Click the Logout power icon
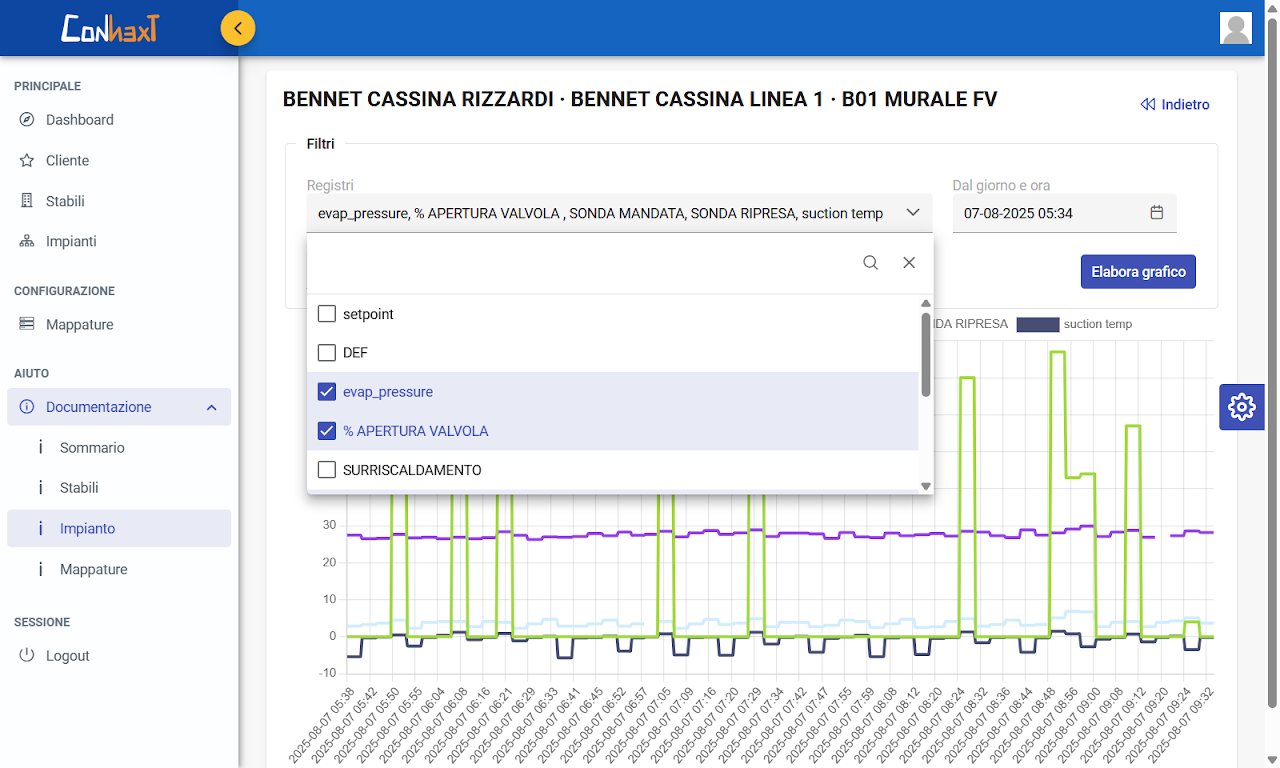The height and width of the screenshot is (768, 1280). pyautogui.click(x=27, y=656)
